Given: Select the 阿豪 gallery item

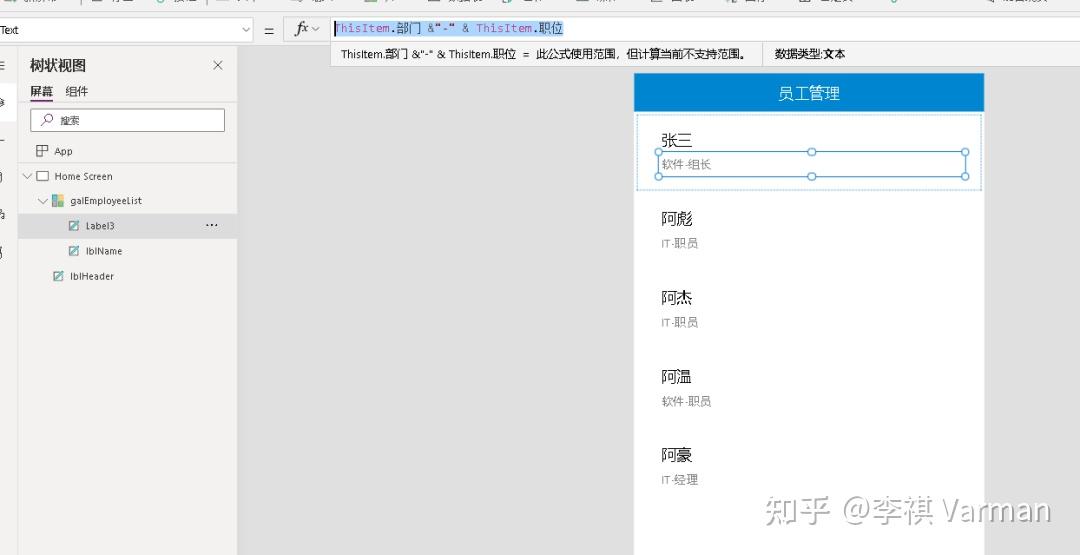Looking at the screenshot, I should (676, 455).
